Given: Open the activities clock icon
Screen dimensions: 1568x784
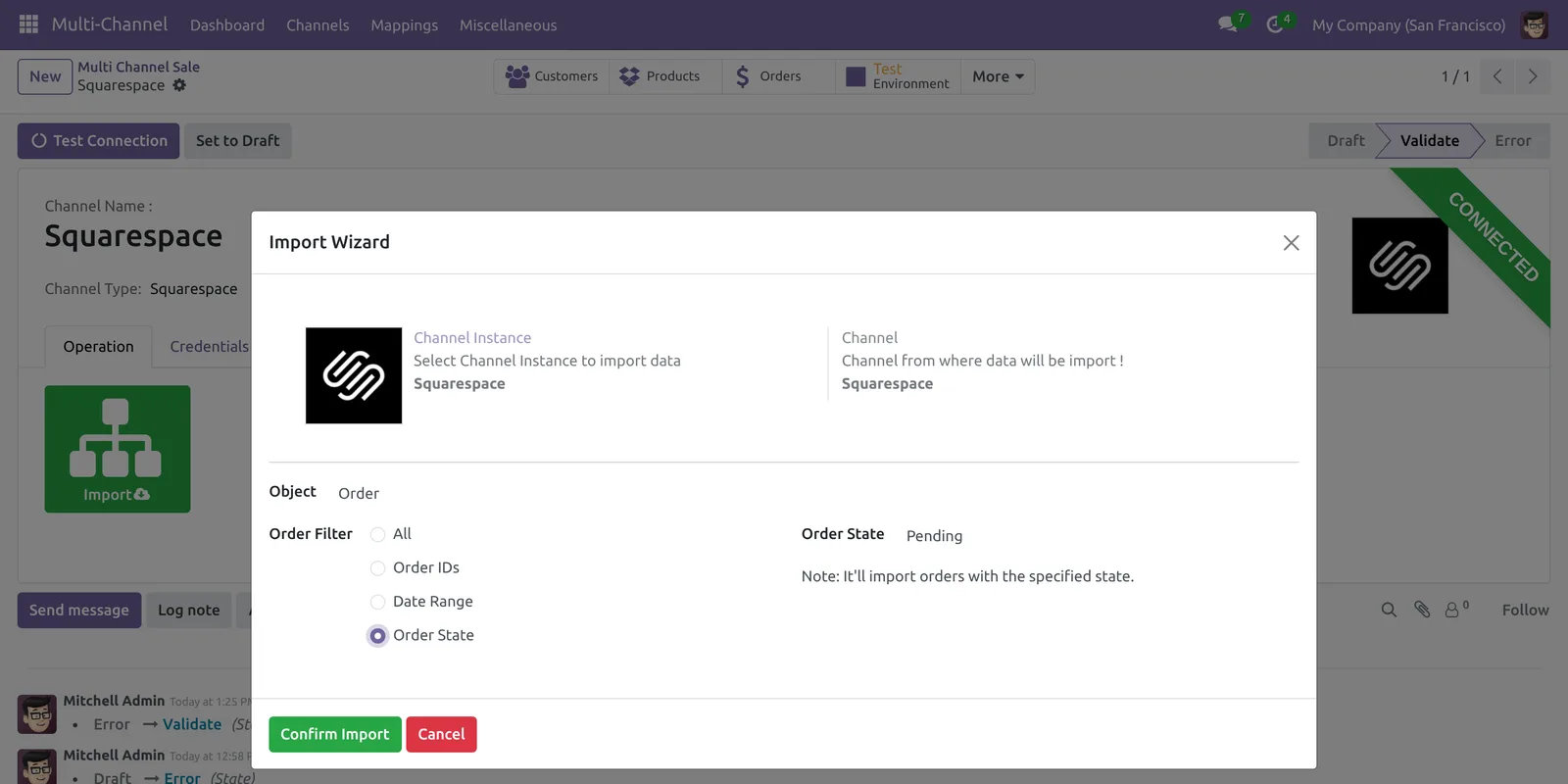Looking at the screenshot, I should pos(1275,24).
